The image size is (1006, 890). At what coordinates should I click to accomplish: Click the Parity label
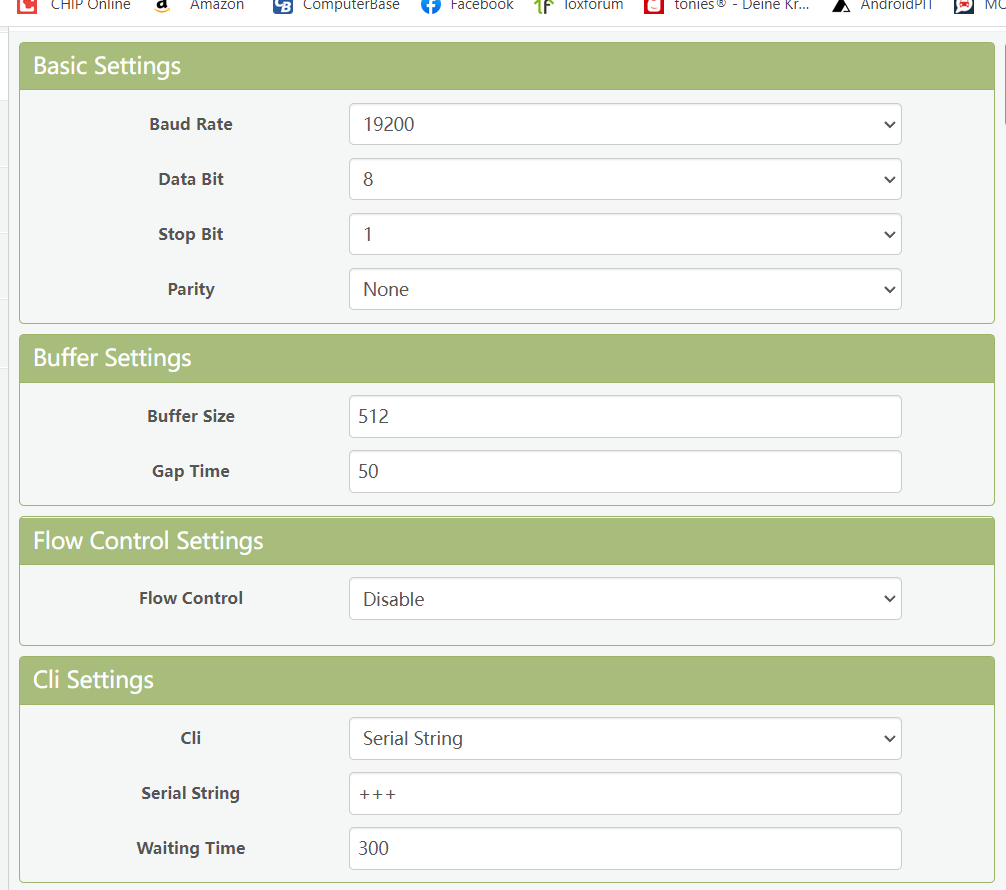191,289
